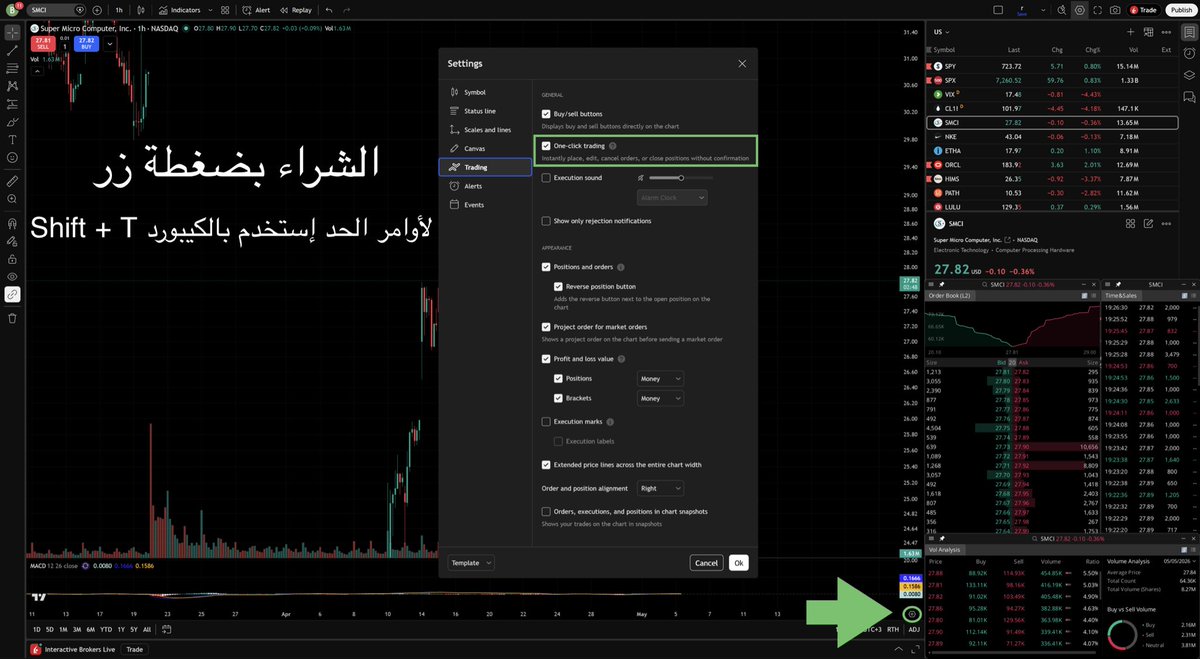Toggle Extended price lines checkbox
The width and height of the screenshot is (1200, 659).
tap(546, 464)
